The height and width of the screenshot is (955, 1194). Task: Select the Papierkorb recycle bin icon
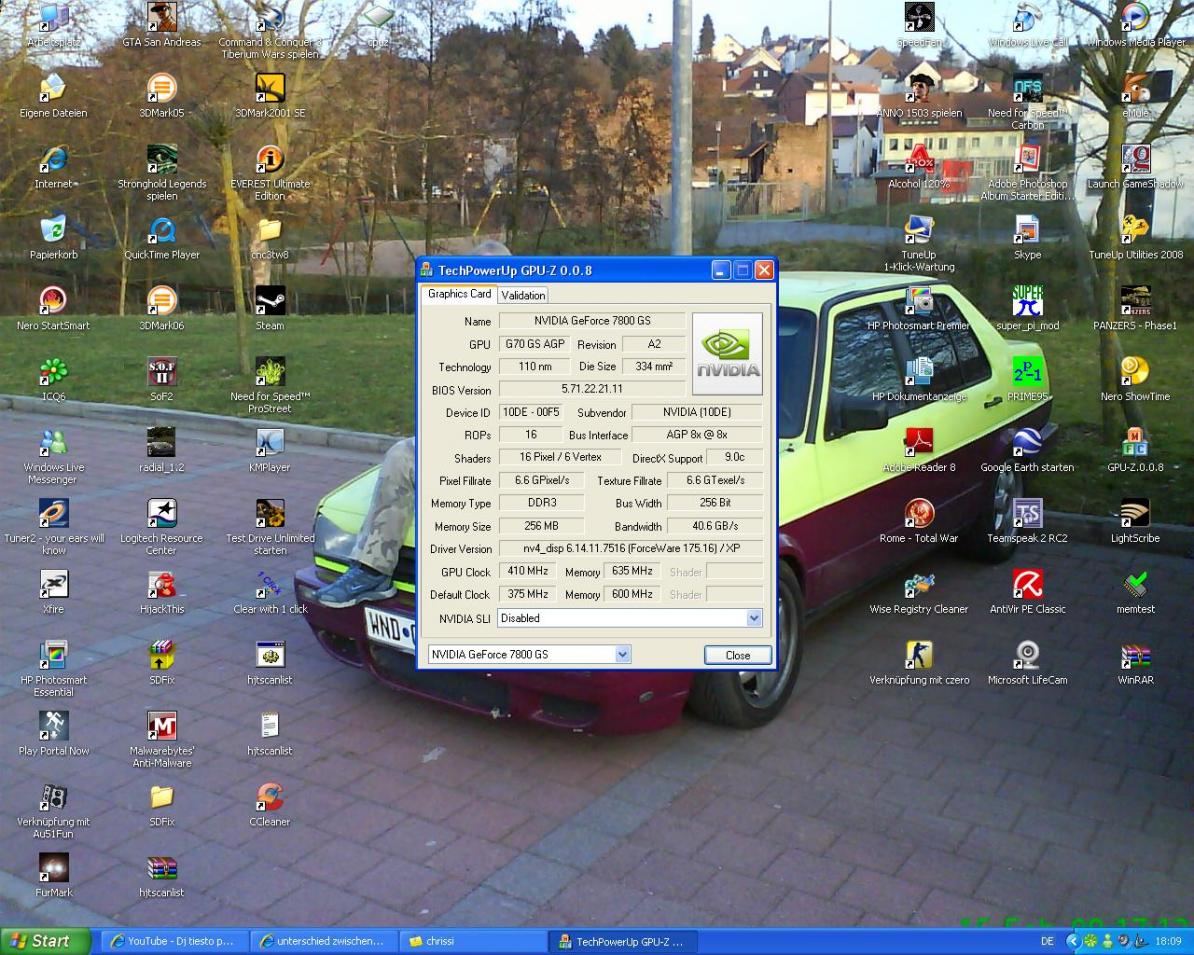(53, 230)
